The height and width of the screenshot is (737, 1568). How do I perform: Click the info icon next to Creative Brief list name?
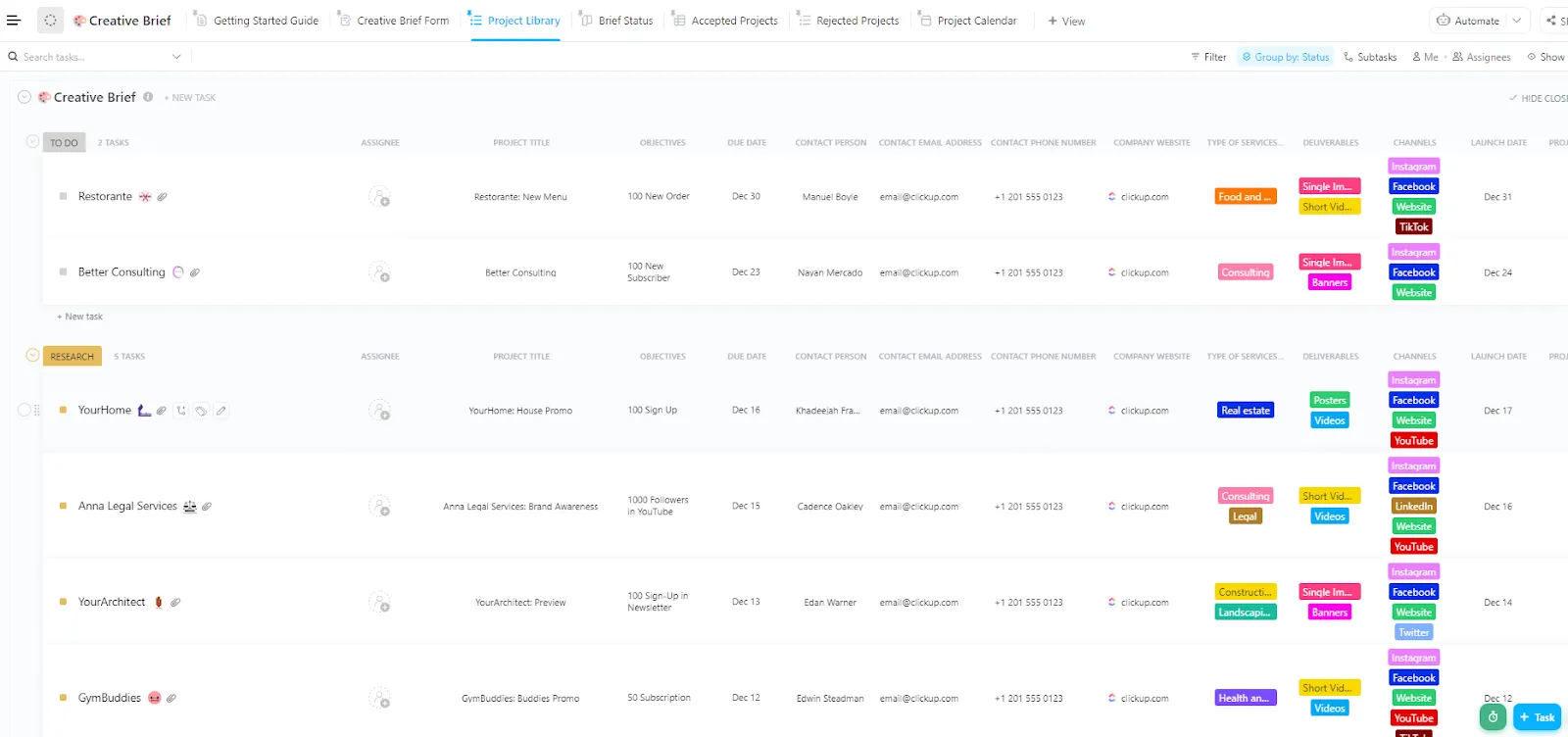(148, 97)
